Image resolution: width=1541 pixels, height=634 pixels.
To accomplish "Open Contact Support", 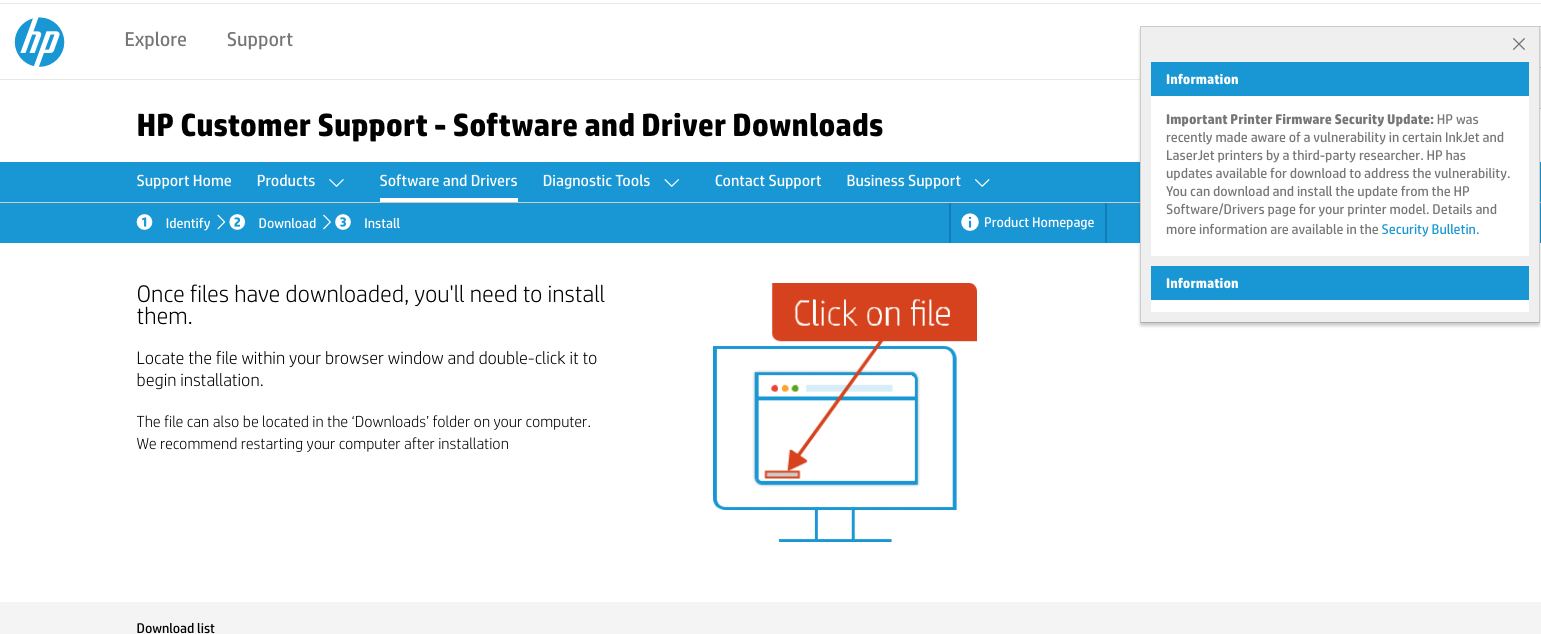I will pyautogui.click(x=768, y=181).
